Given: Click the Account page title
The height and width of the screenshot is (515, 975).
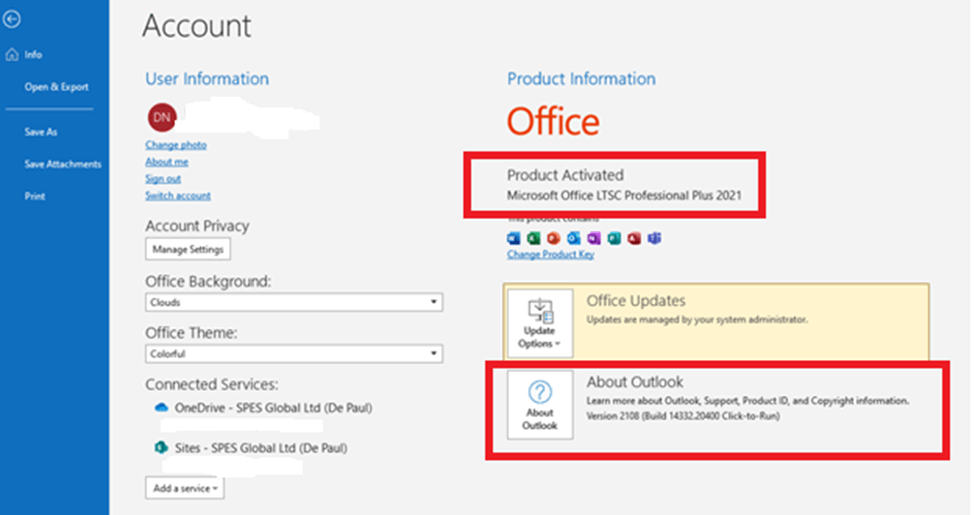Looking at the screenshot, I should 196,26.
